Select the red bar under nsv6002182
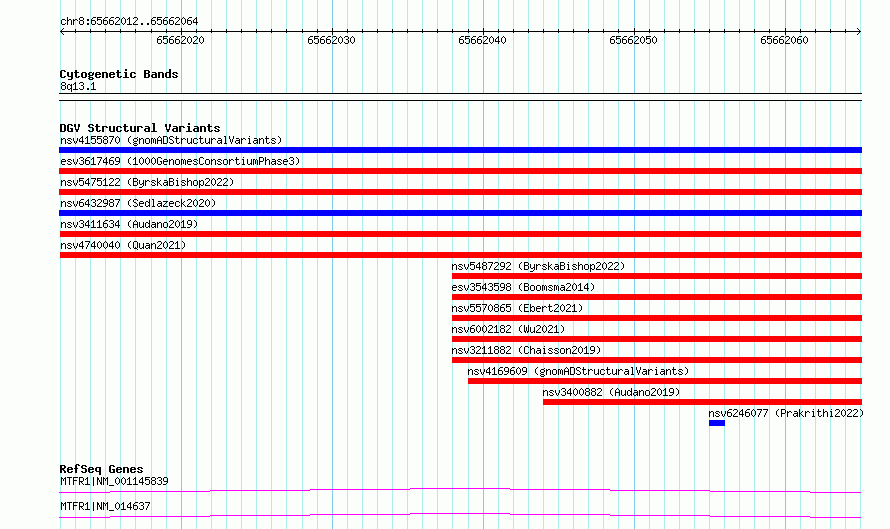This screenshot has height=529, width=890. tap(657, 339)
